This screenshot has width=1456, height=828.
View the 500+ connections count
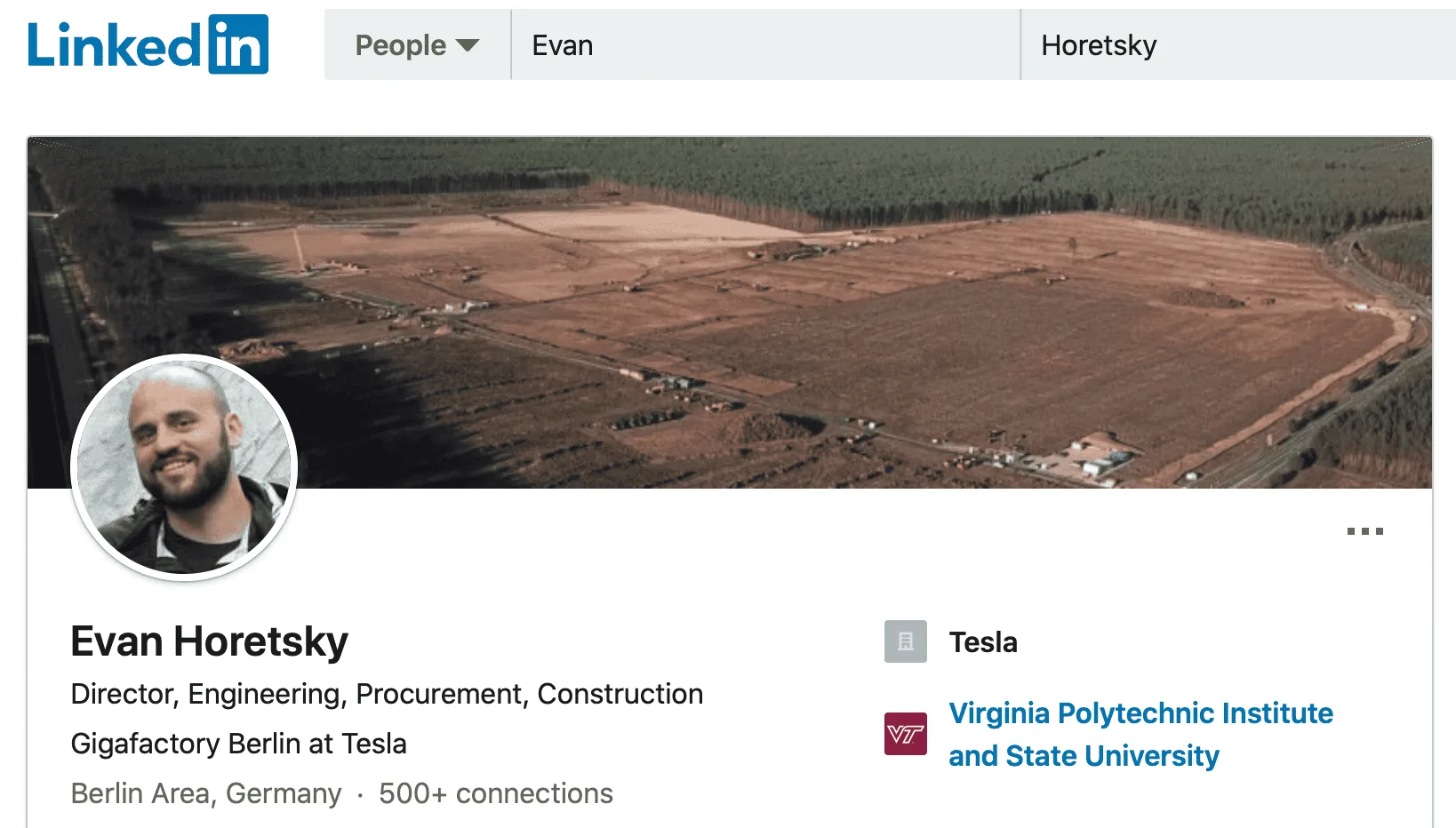click(496, 793)
